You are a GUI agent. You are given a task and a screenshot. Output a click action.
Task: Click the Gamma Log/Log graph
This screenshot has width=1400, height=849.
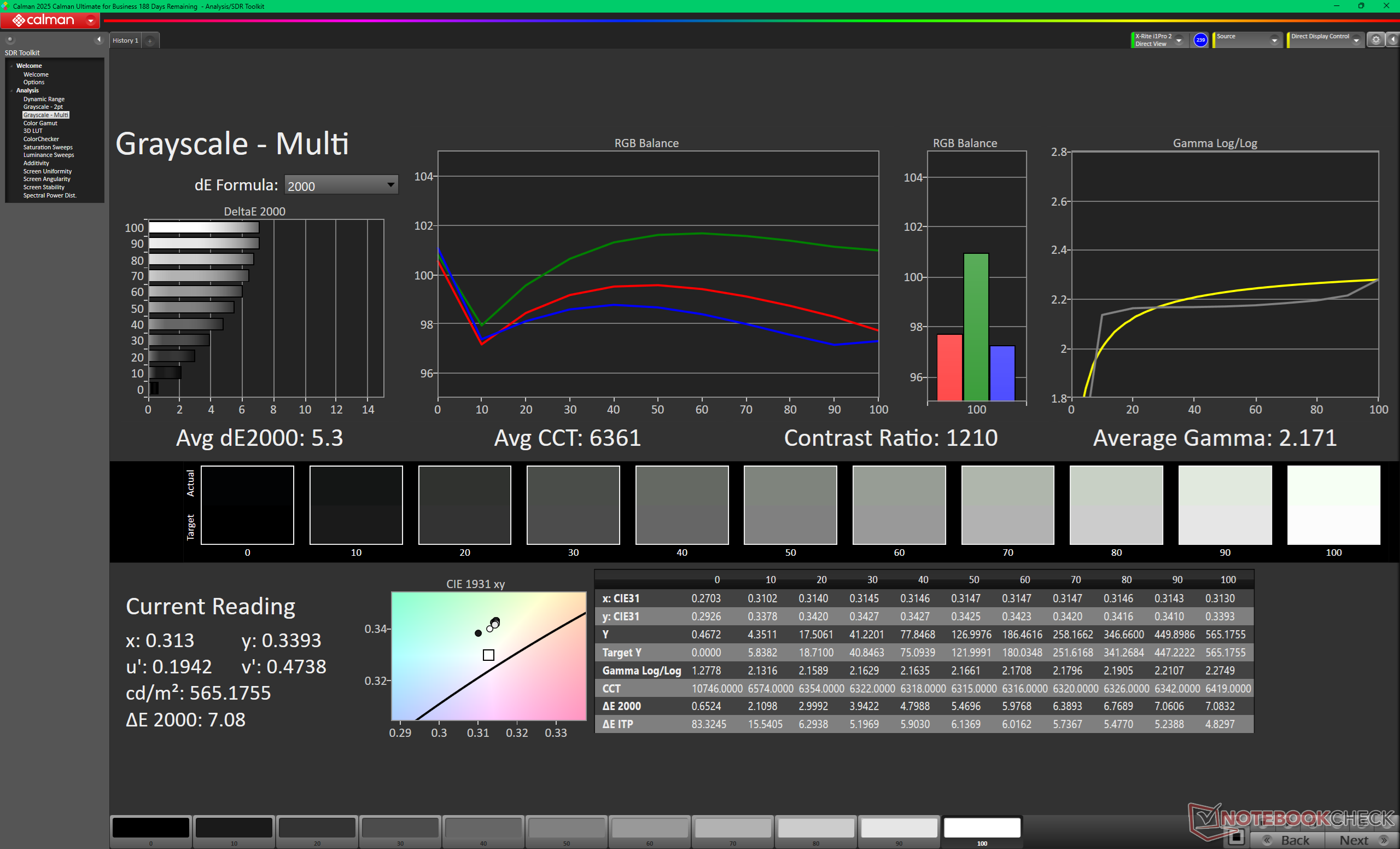[1225, 274]
